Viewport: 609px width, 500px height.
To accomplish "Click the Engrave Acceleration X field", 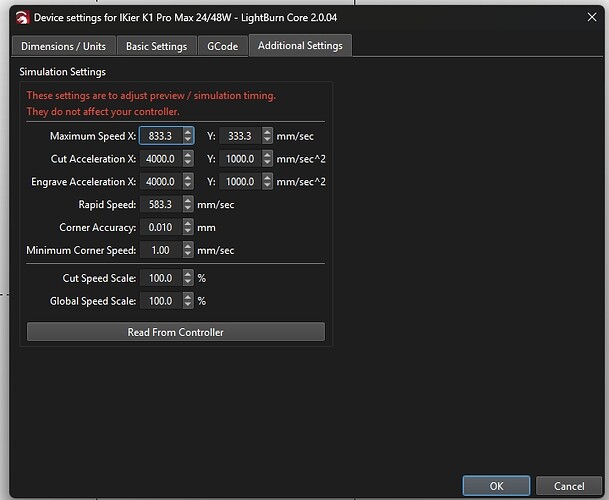I will click(x=161, y=182).
